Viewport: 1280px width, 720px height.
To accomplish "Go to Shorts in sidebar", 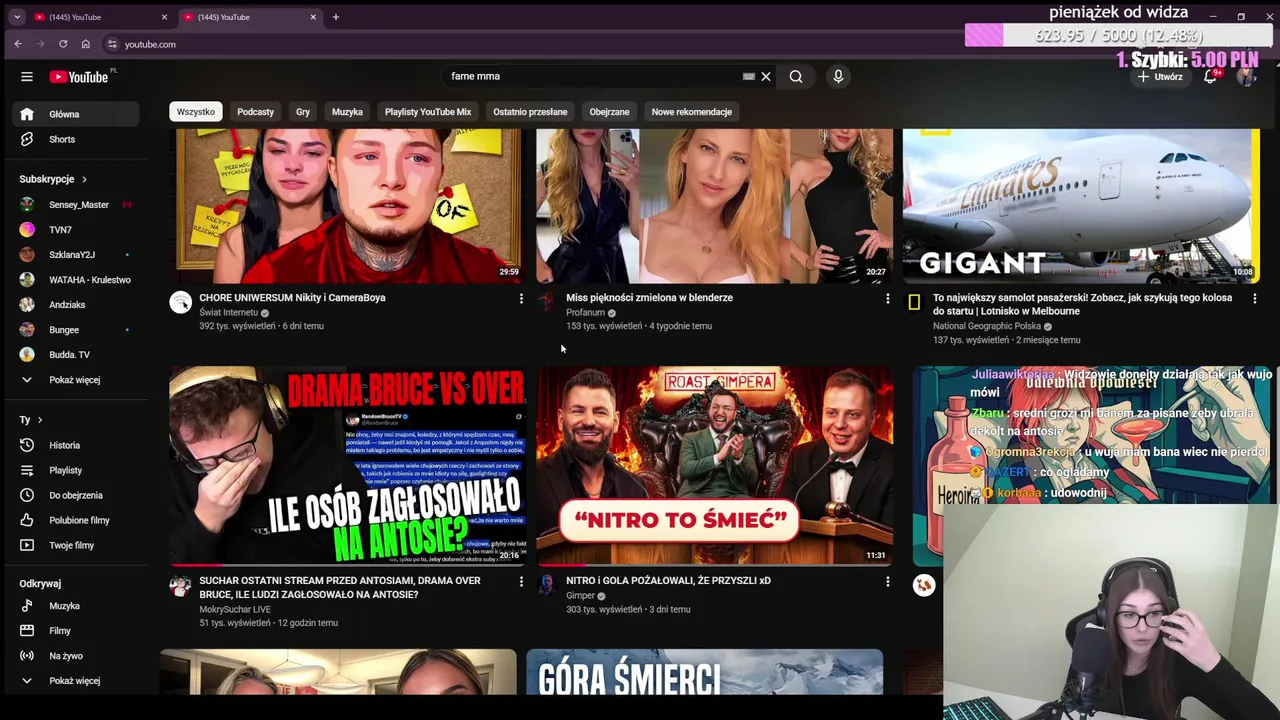I will 75,139.
